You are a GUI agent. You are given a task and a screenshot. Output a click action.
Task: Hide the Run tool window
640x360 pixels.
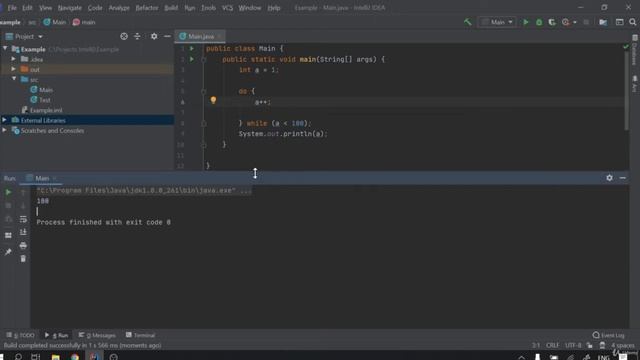point(622,178)
